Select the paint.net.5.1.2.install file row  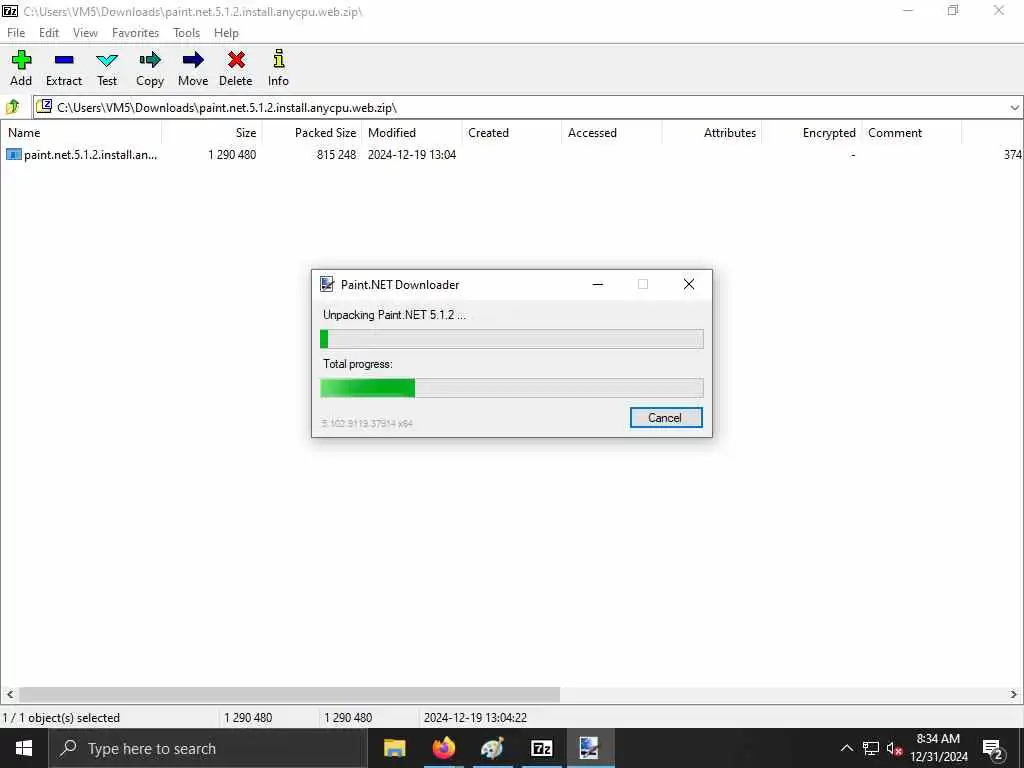coord(512,155)
